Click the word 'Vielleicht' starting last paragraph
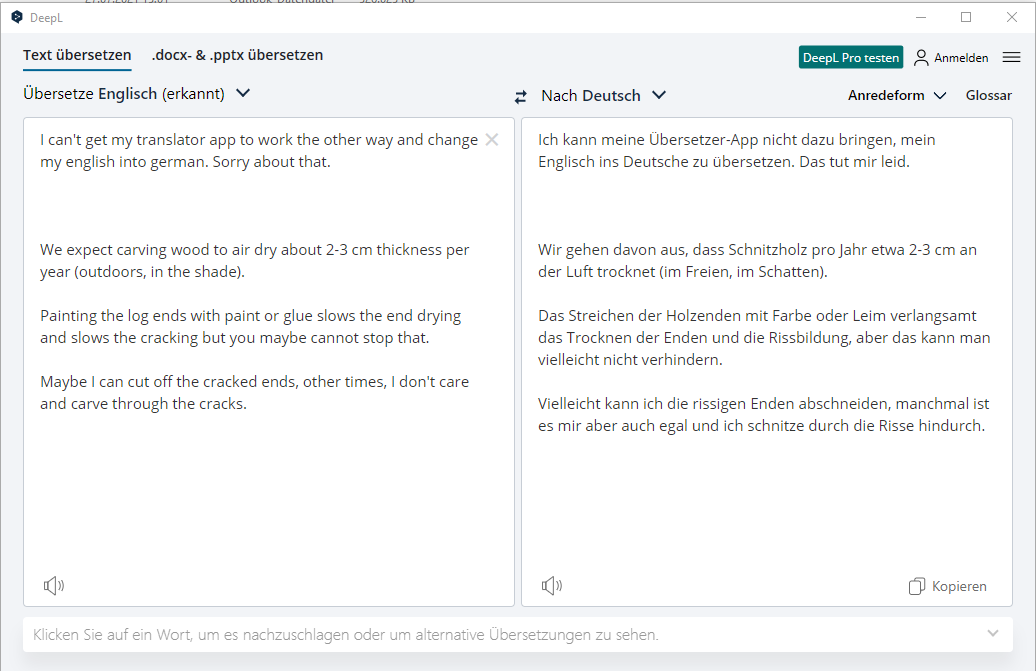 (x=570, y=404)
